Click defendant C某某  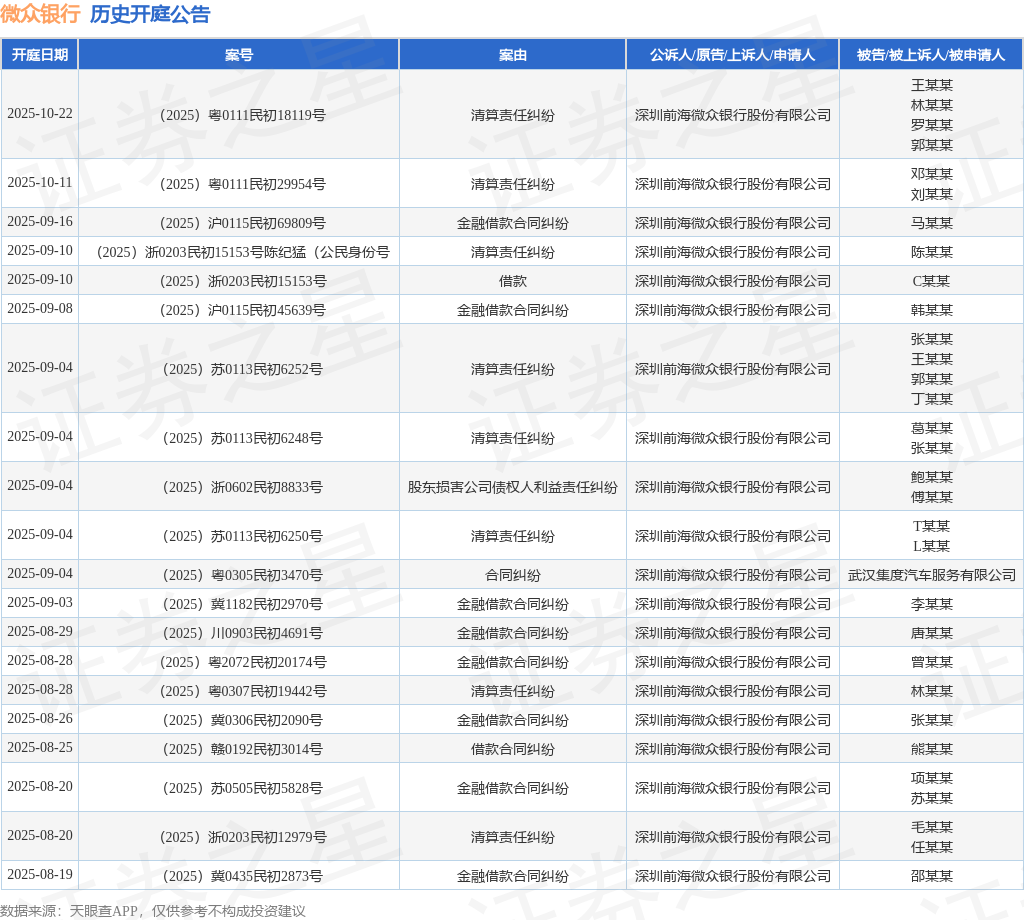point(931,281)
